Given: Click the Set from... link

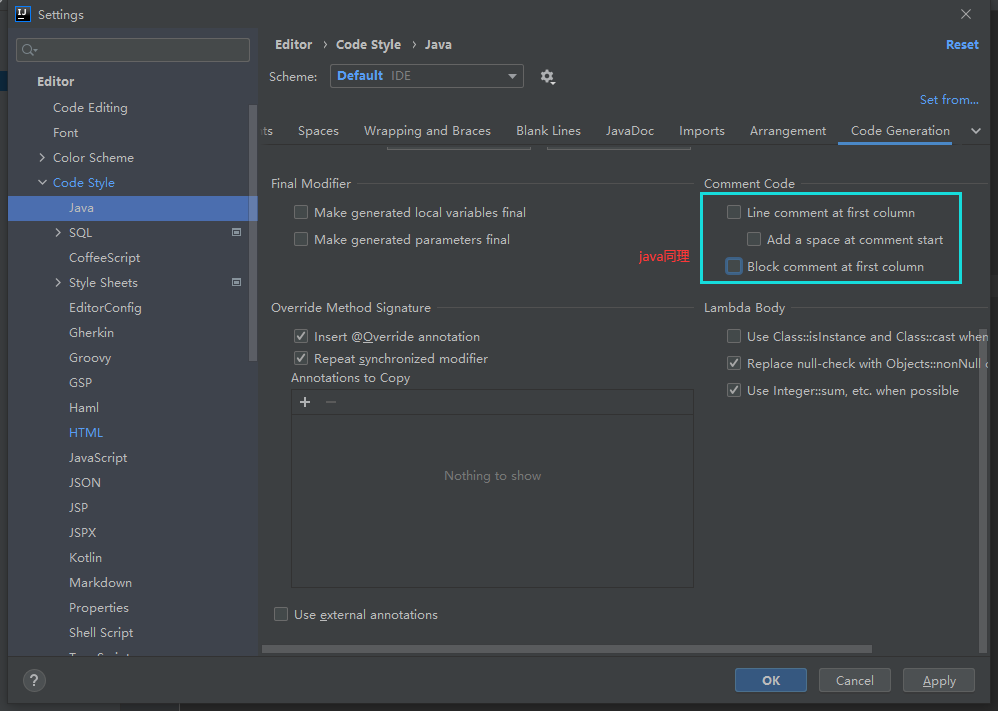Looking at the screenshot, I should tap(949, 99).
